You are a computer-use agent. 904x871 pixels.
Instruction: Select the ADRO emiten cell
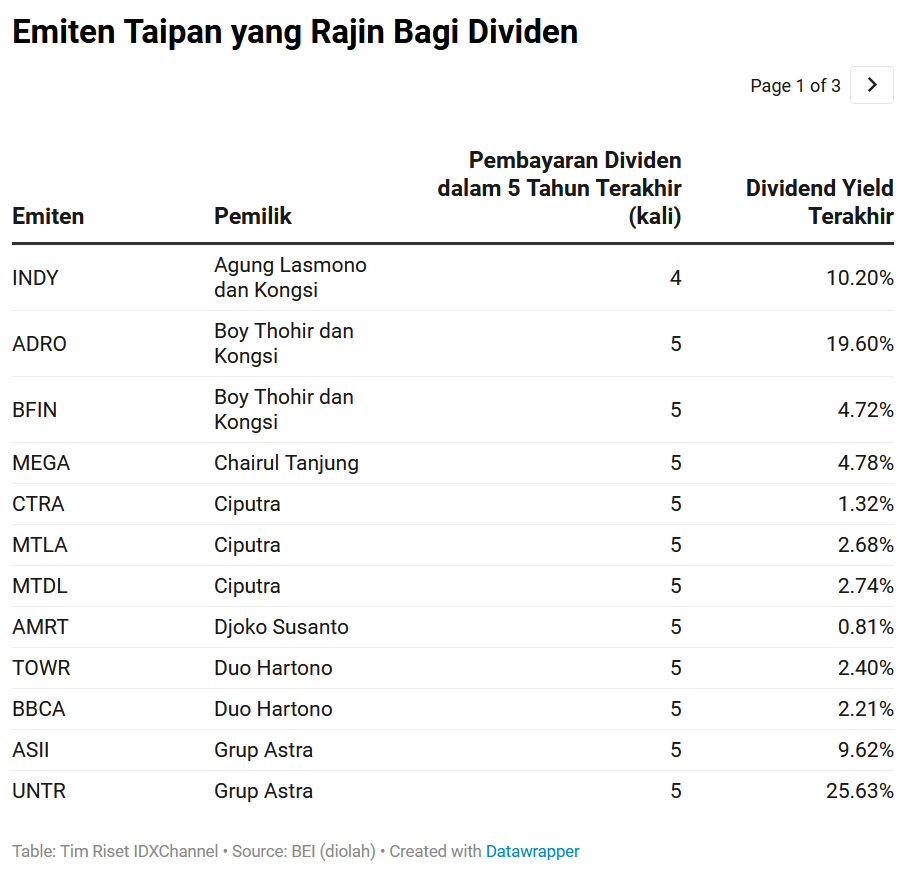click(x=39, y=344)
